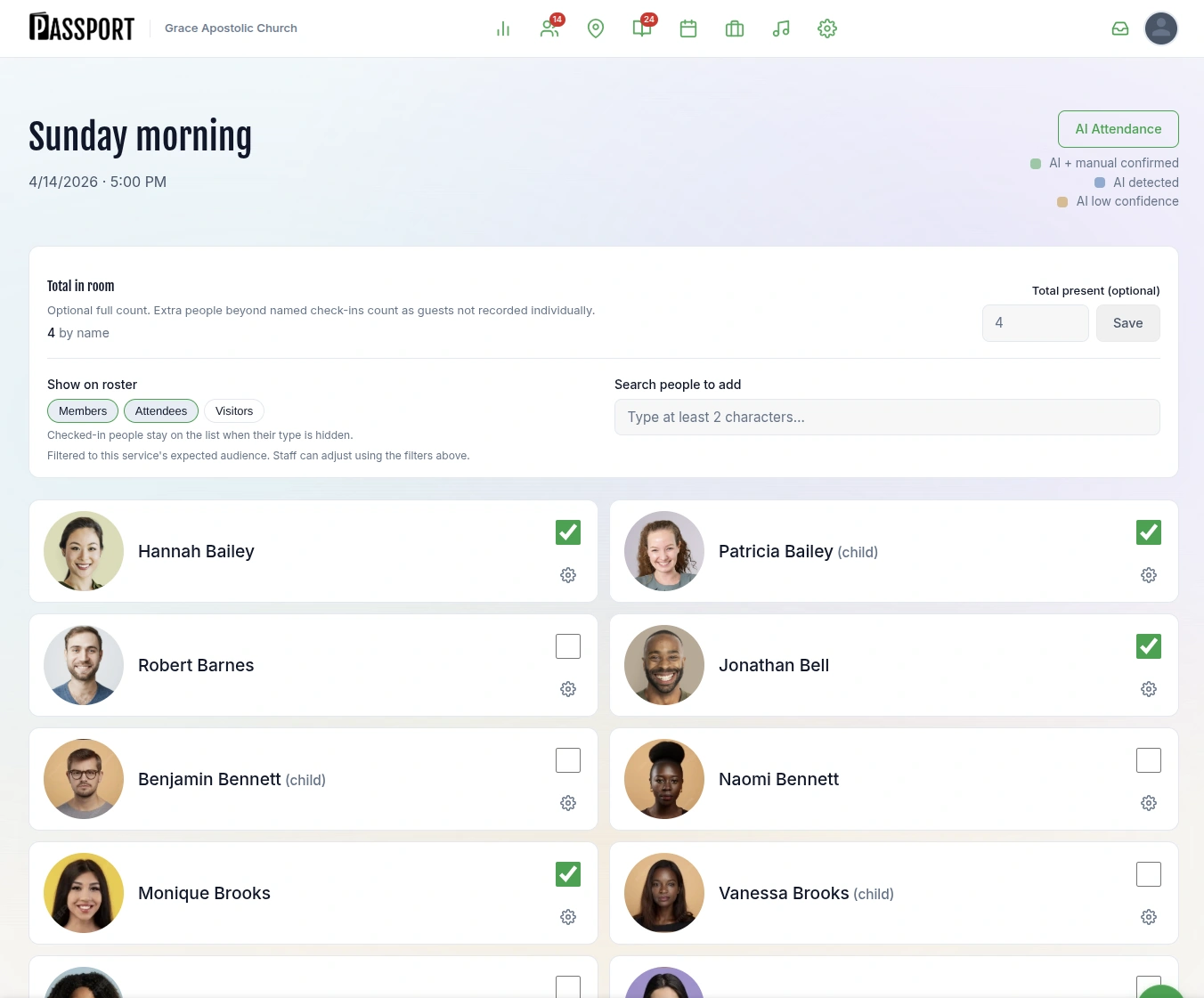Click the Total in room heading

pyautogui.click(x=80, y=286)
